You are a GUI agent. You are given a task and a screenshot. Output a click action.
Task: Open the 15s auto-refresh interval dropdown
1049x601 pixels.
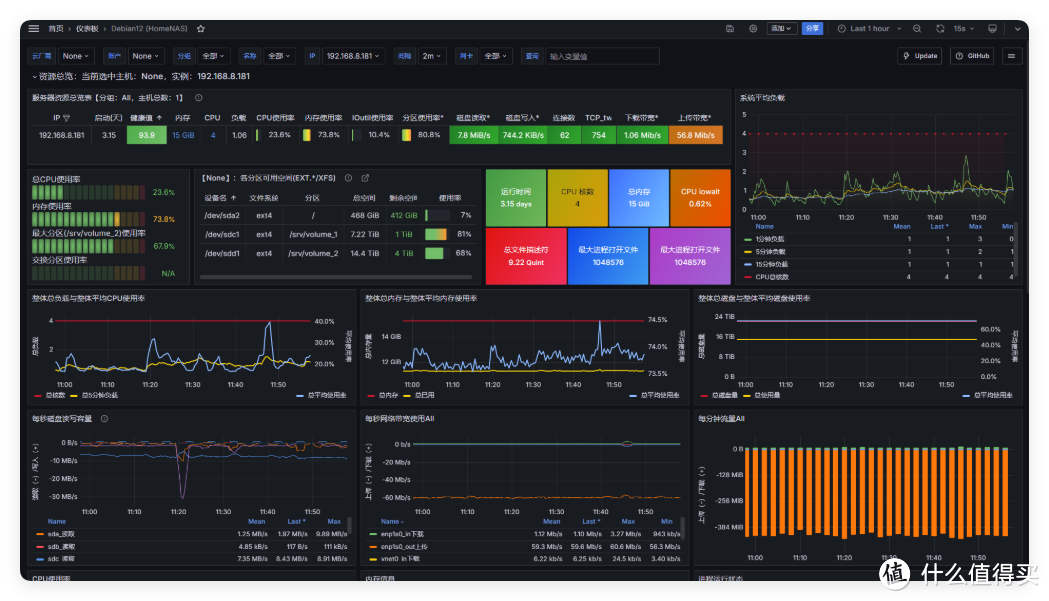963,29
